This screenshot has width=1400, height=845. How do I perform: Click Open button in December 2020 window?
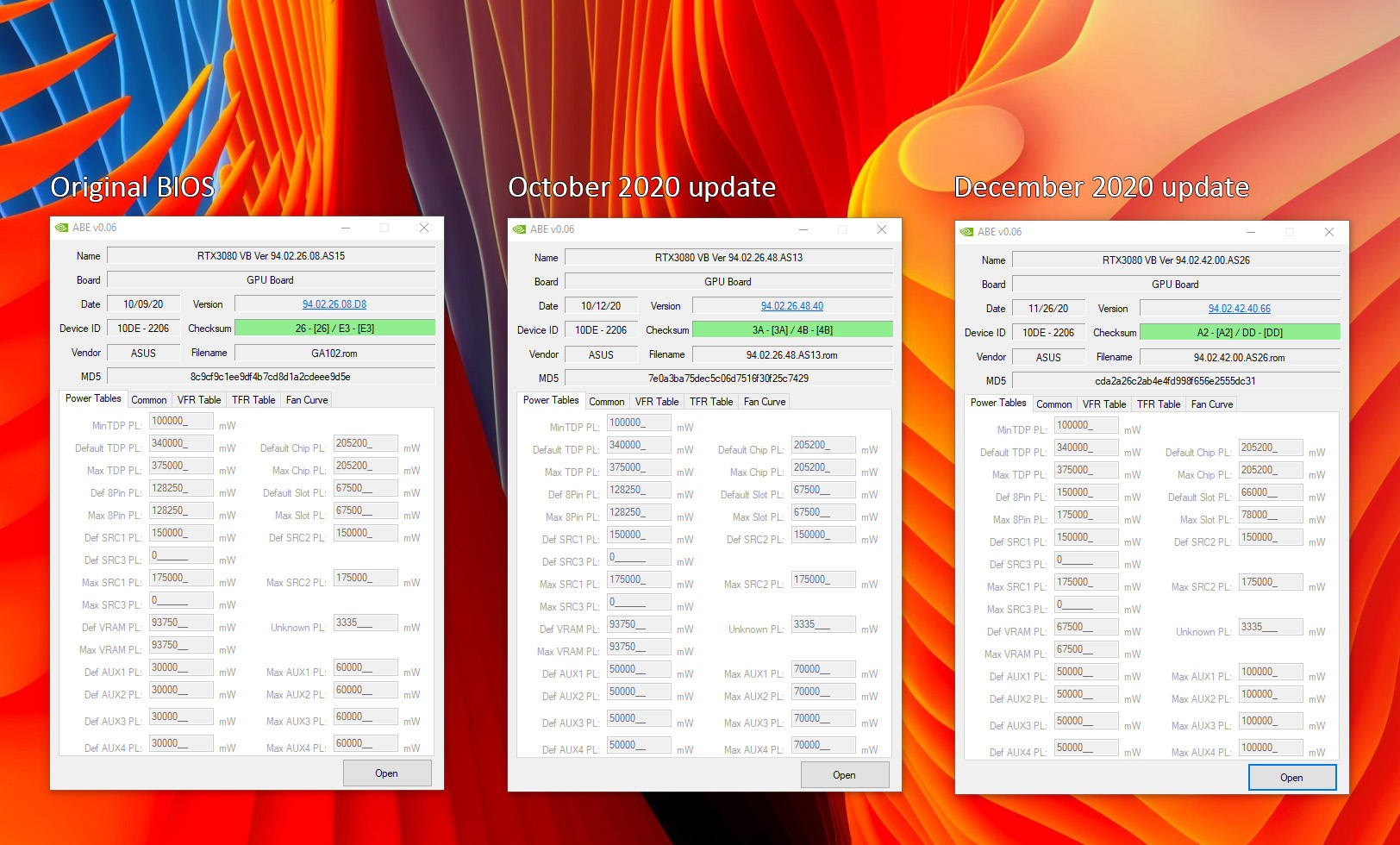coord(1292,778)
